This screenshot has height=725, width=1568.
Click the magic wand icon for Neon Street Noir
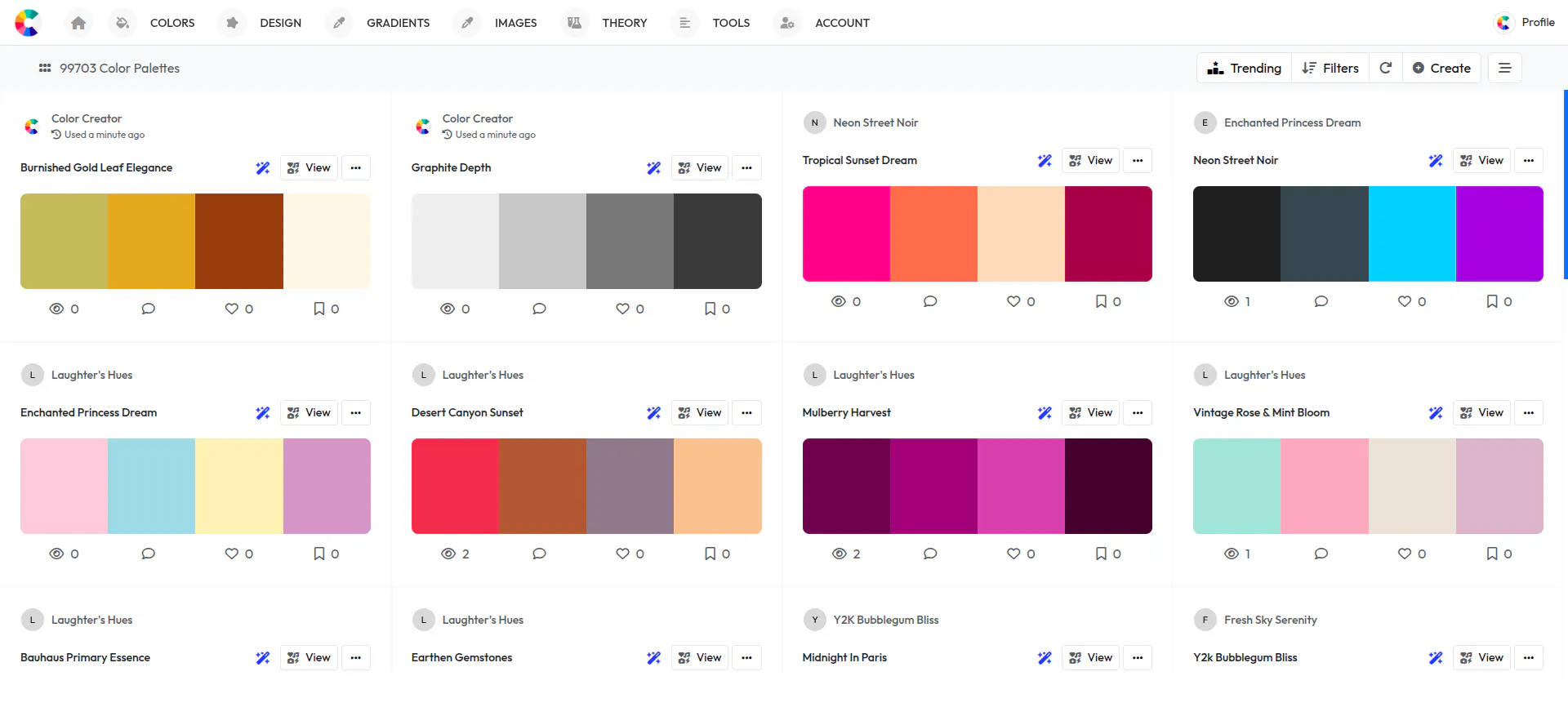coord(1436,161)
